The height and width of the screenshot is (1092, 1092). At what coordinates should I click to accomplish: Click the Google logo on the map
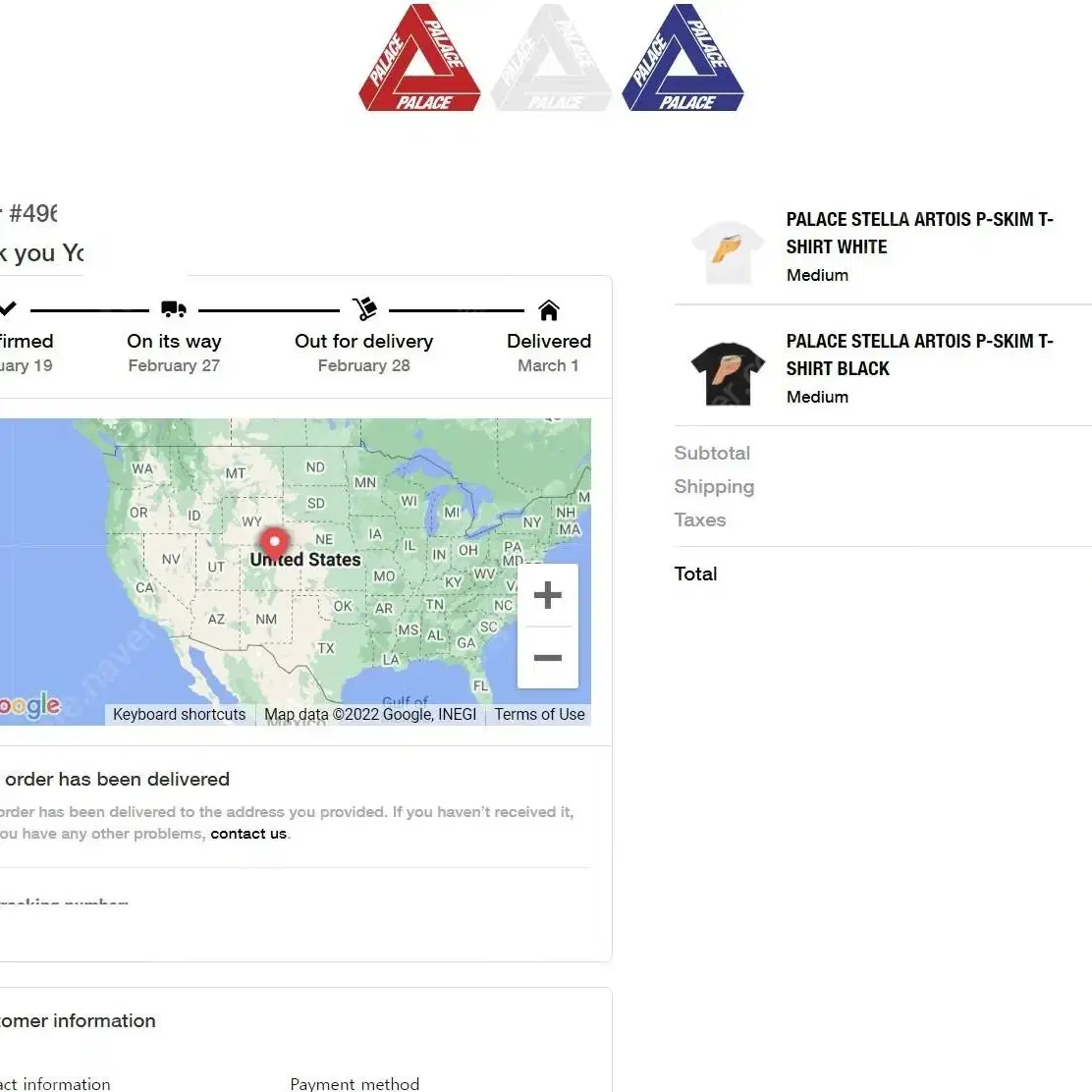pos(29,705)
